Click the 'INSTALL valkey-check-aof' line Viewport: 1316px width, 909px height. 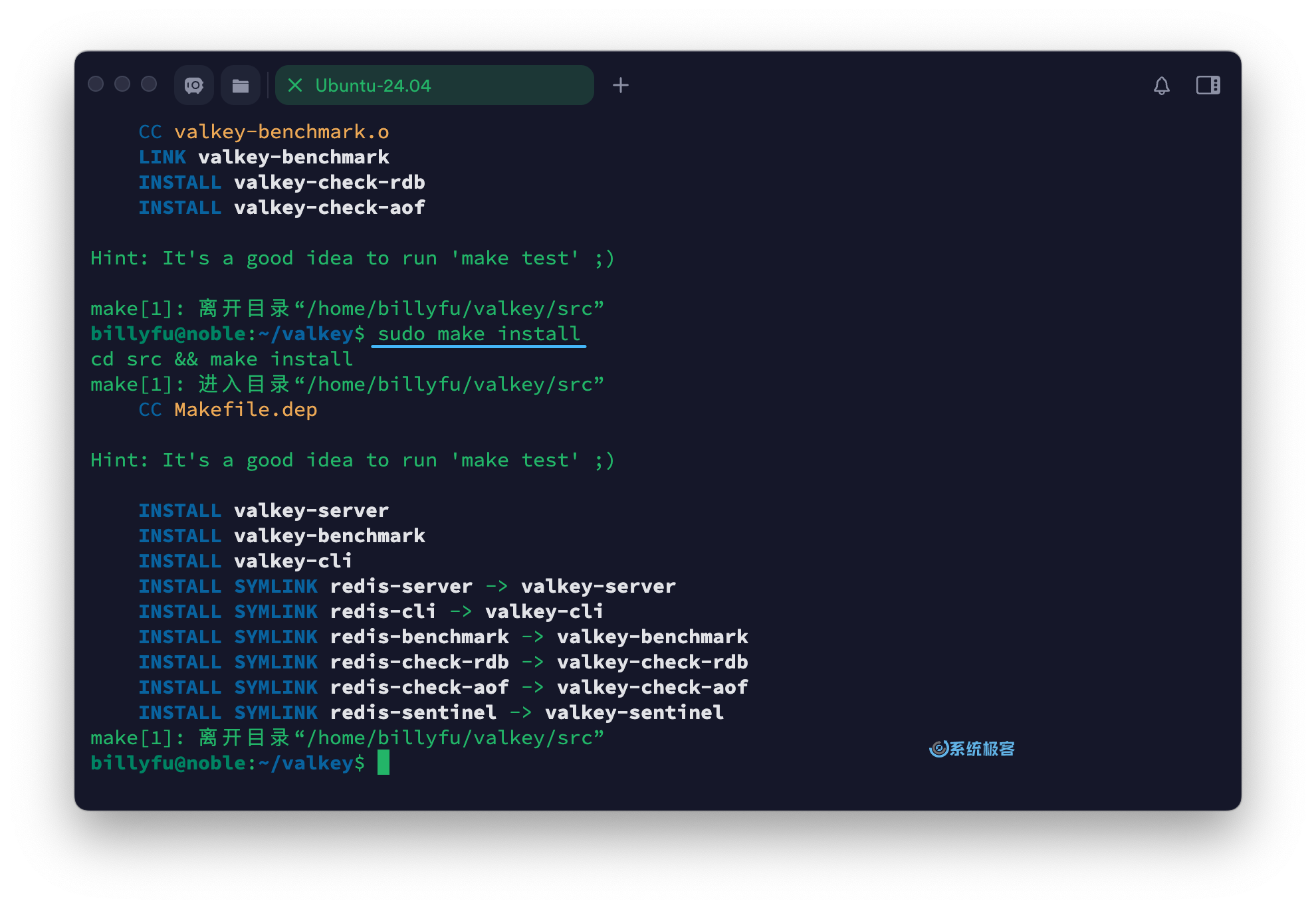[282, 207]
